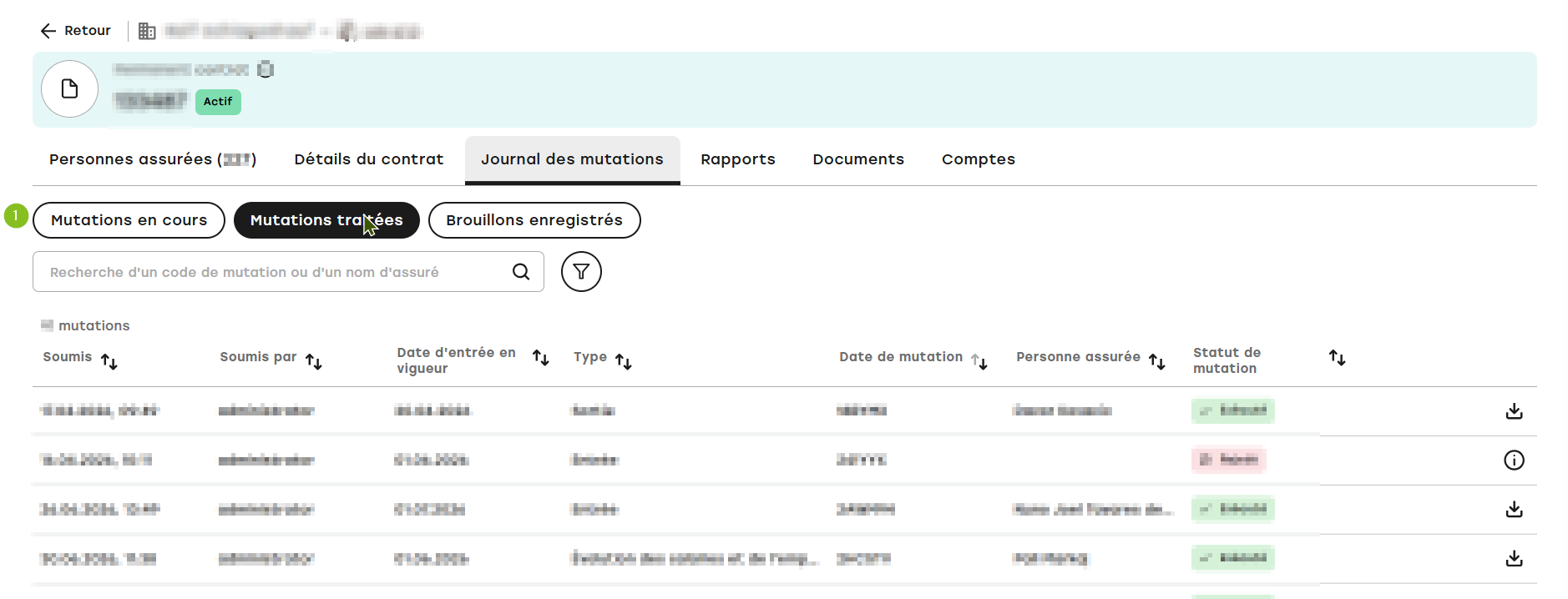
Task: Open info for the rejected mutation row
Action: [x=1514, y=461]
